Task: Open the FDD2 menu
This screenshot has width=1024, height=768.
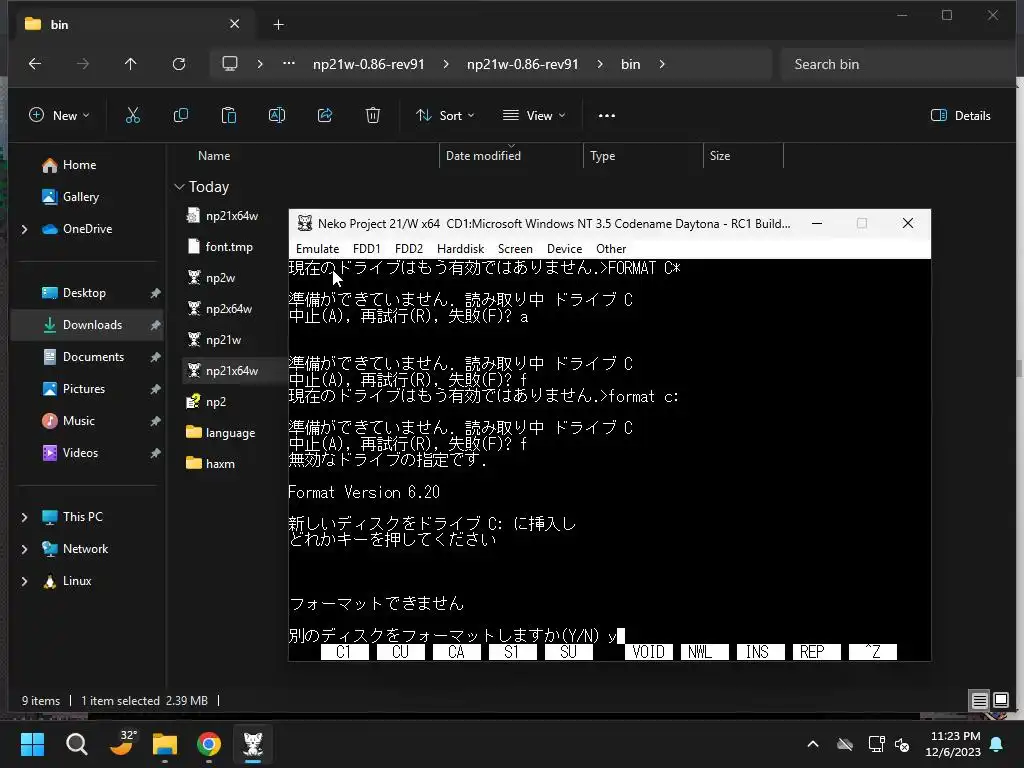Action: (x=409, y=249)
